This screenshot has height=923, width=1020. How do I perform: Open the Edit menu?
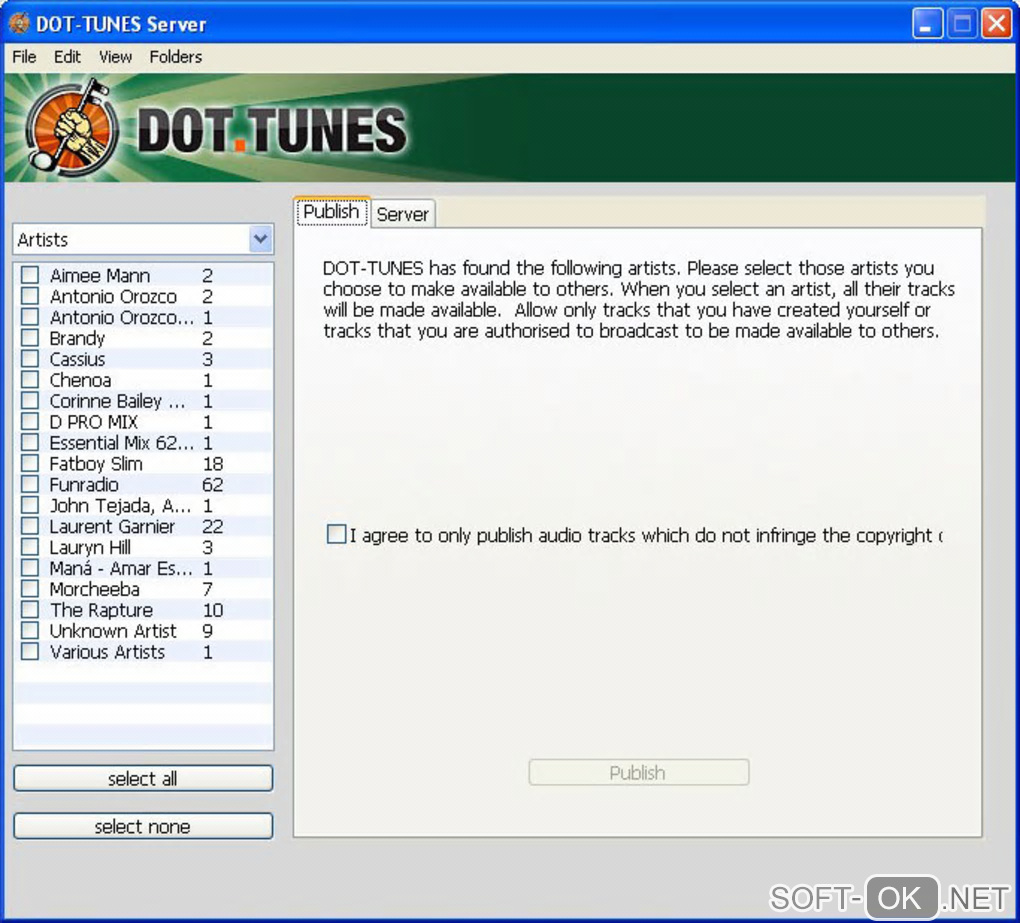point(67,57)
